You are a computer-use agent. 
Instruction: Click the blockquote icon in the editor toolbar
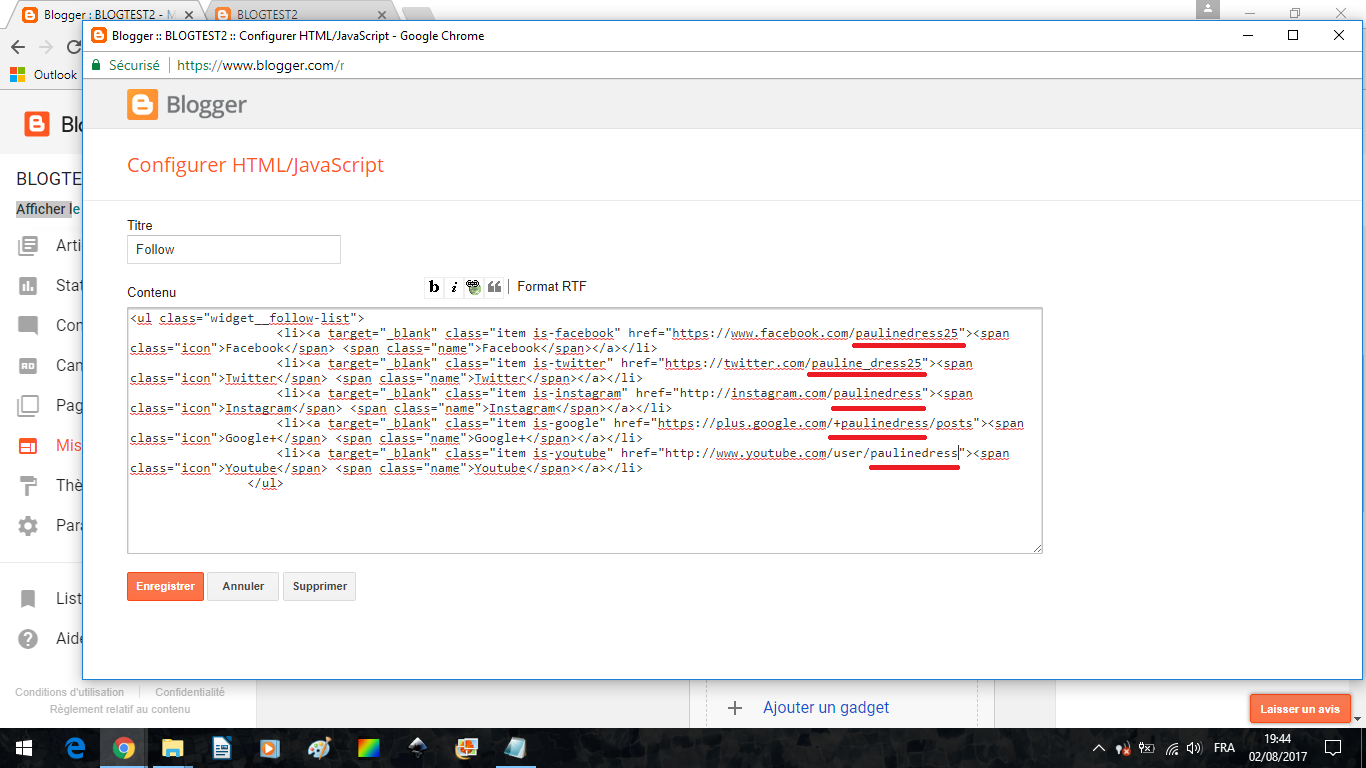(494, 287)
